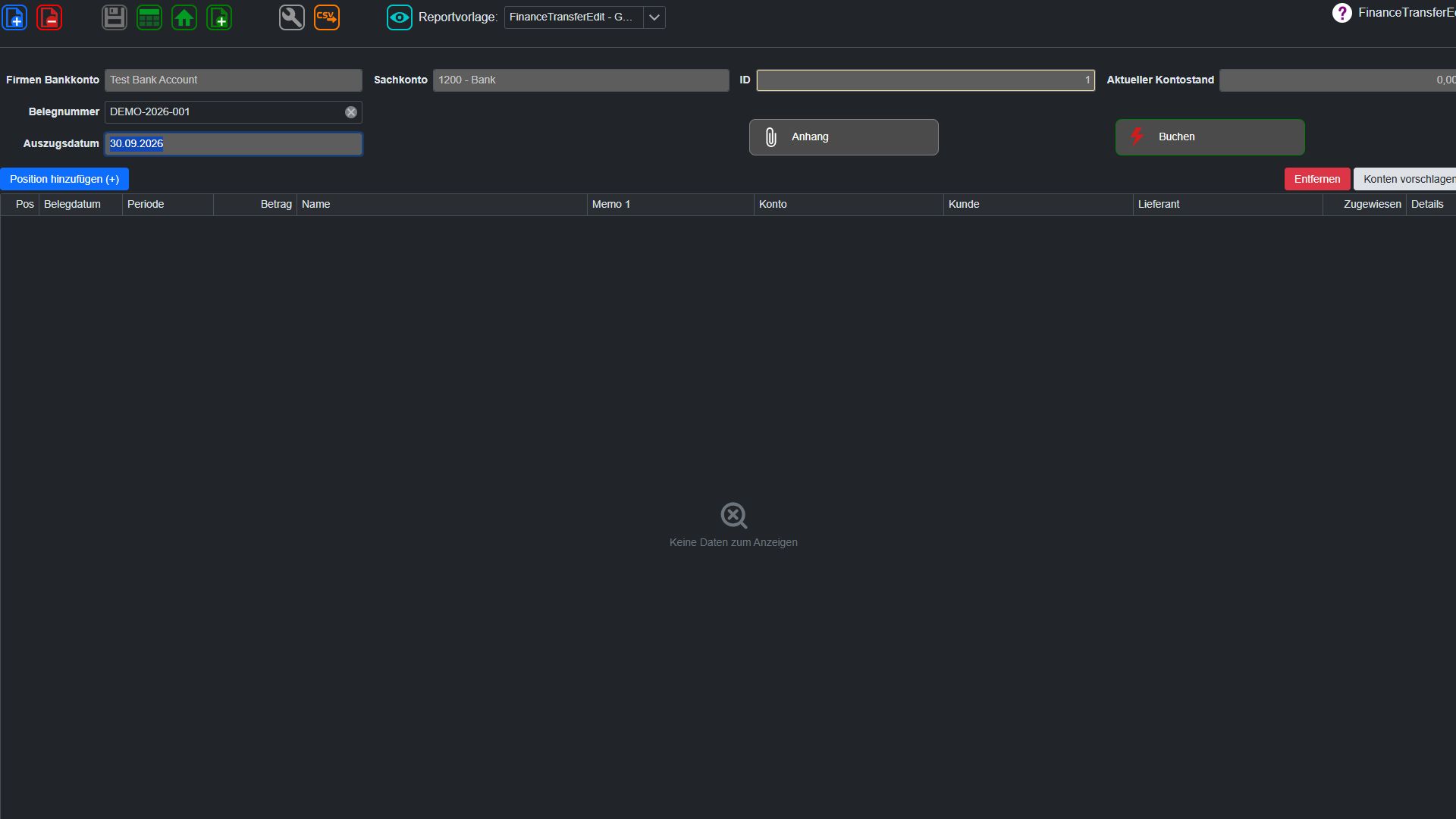Open the wrench settings tool
Image resolution: width=1456 pixels, height=819 pixels.
click(292, 17)
